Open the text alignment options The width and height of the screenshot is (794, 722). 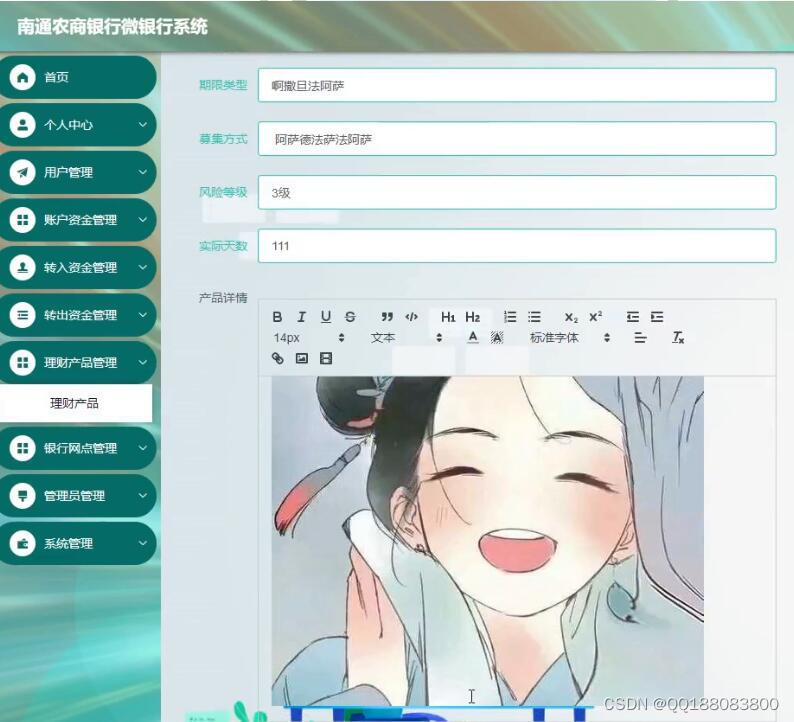coord(640,337)
